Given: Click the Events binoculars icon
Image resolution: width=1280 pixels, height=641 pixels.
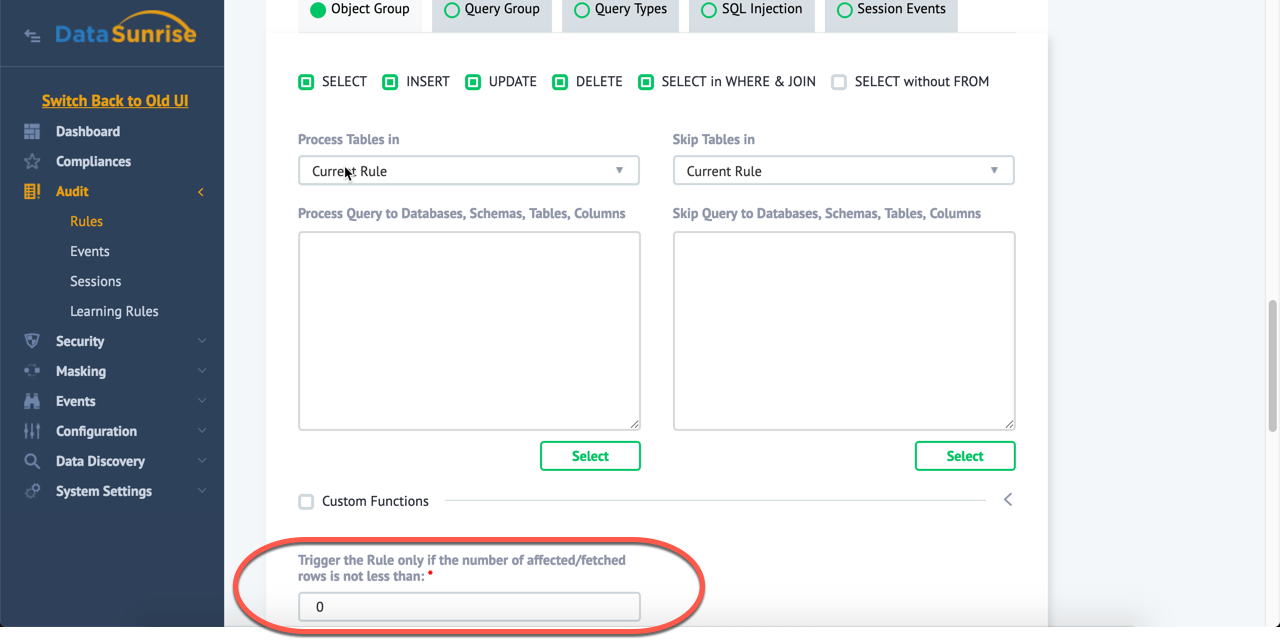Looking at the screenshot, I should point(32,401).
